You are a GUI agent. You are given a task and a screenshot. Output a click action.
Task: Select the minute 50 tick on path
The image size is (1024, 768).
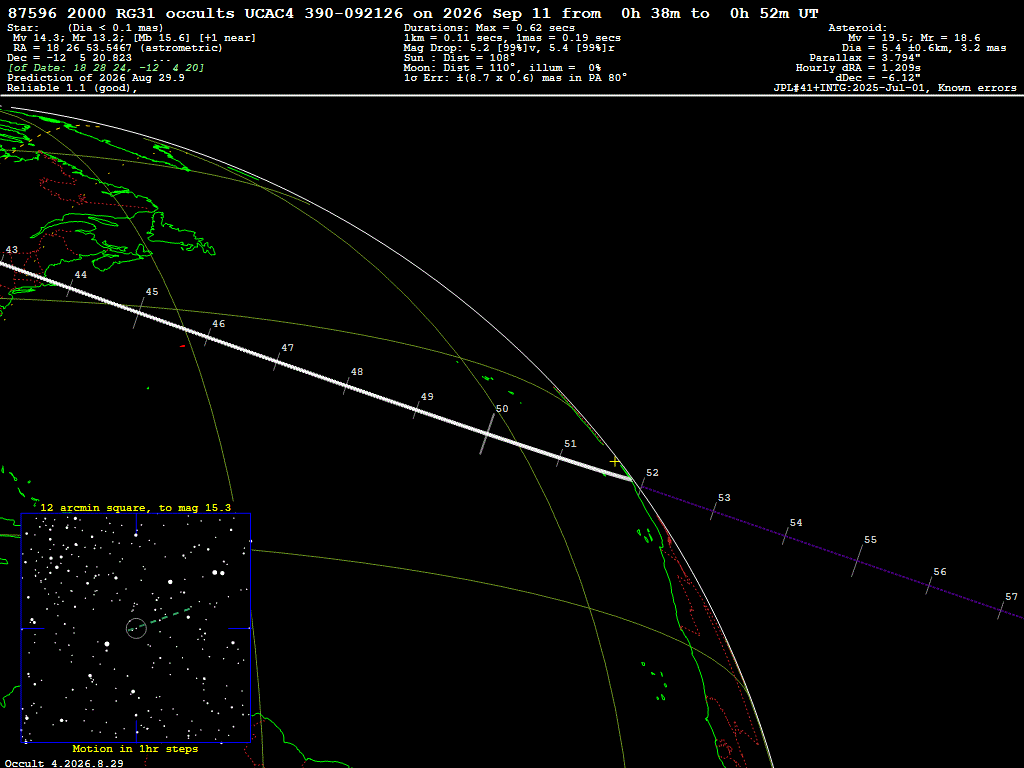pyautogui.click(x=487, y=434)
